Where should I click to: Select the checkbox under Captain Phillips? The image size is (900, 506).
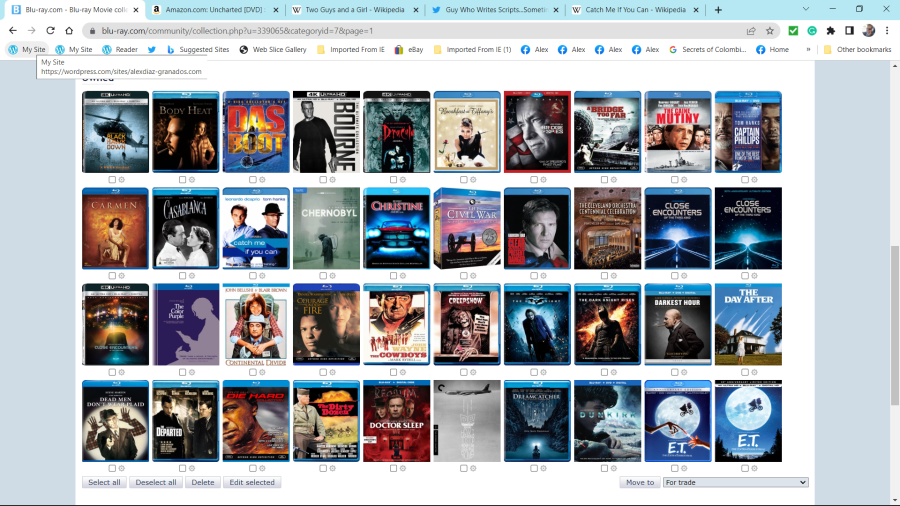click(745, 180)
